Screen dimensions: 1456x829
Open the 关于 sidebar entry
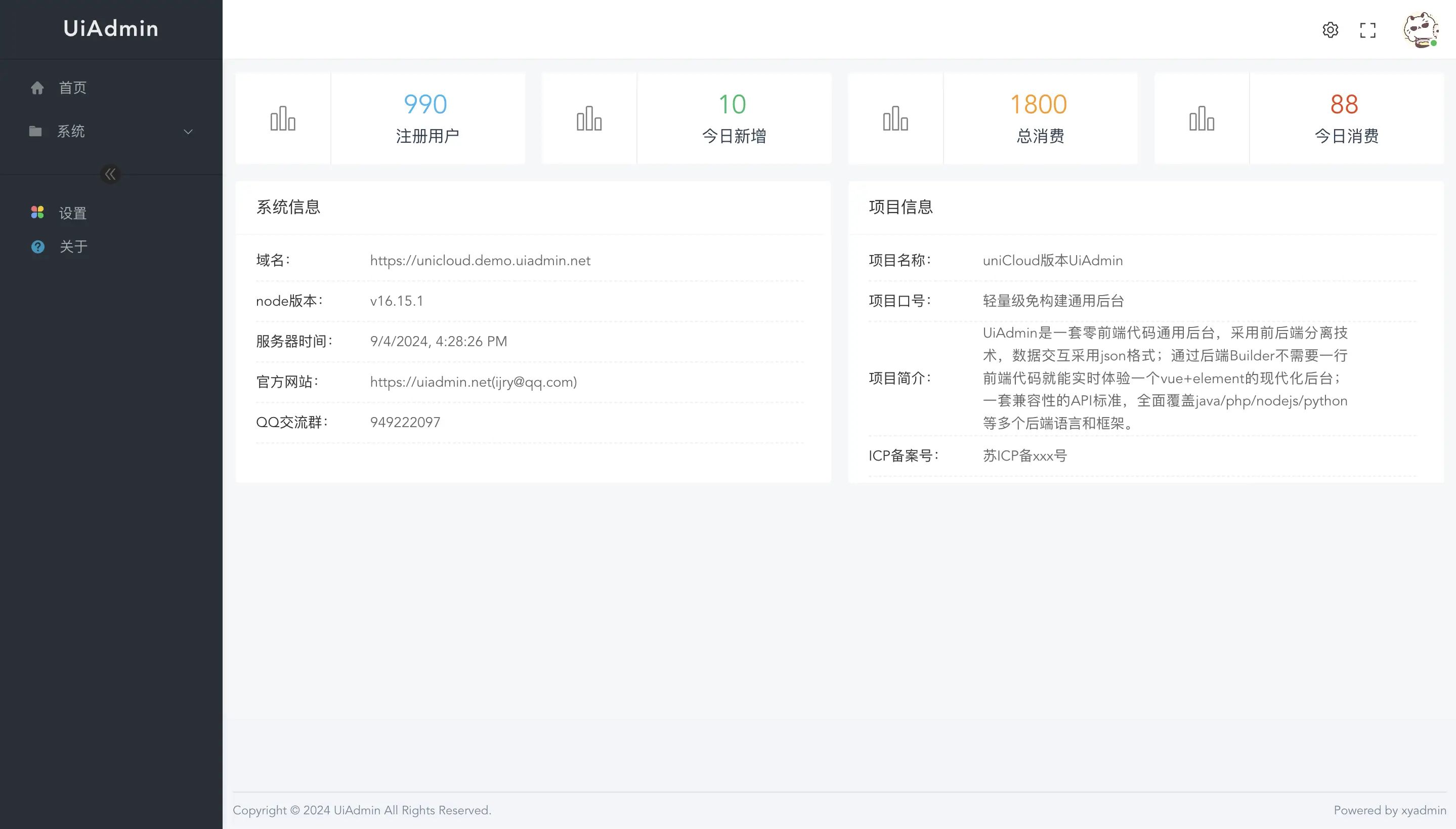(73, 246)
